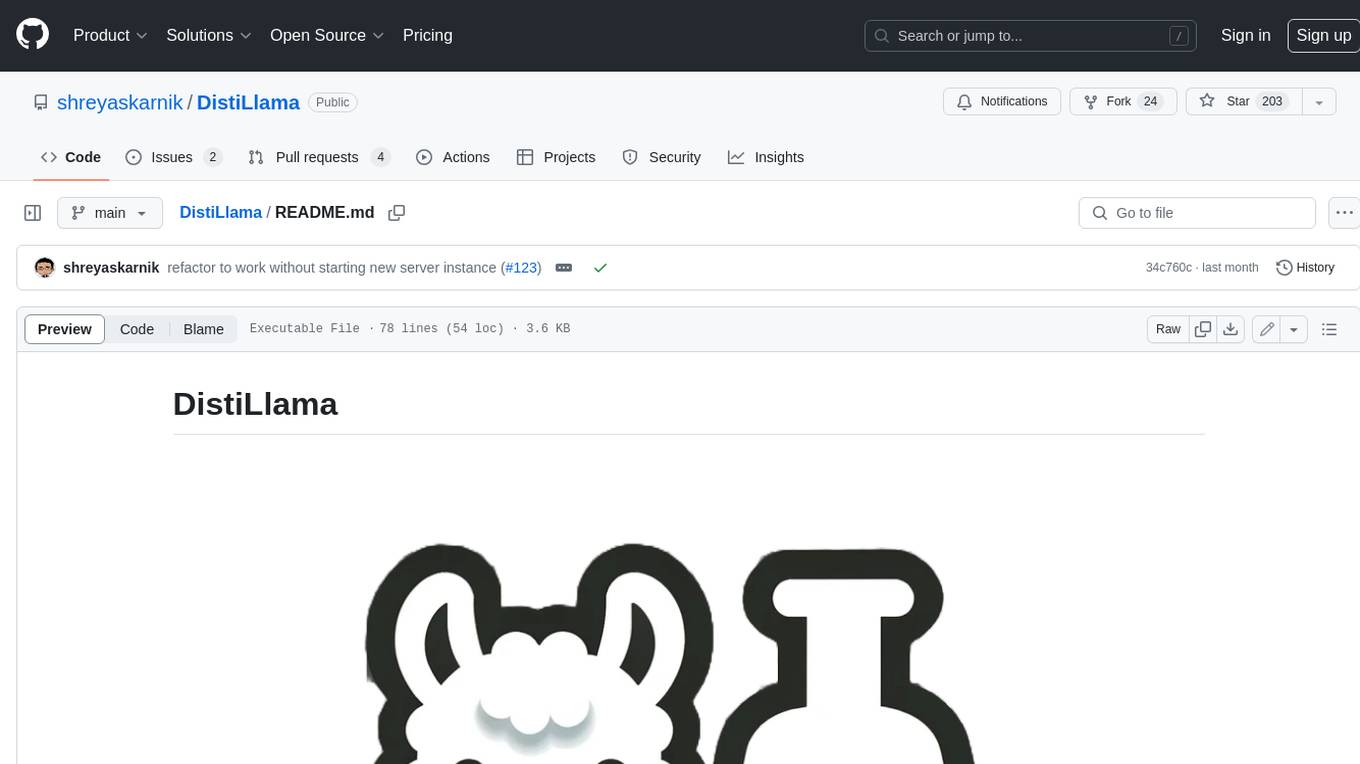The image size is (1360, 764).
Task: Expand the Product menu
Action: (110, 35)
